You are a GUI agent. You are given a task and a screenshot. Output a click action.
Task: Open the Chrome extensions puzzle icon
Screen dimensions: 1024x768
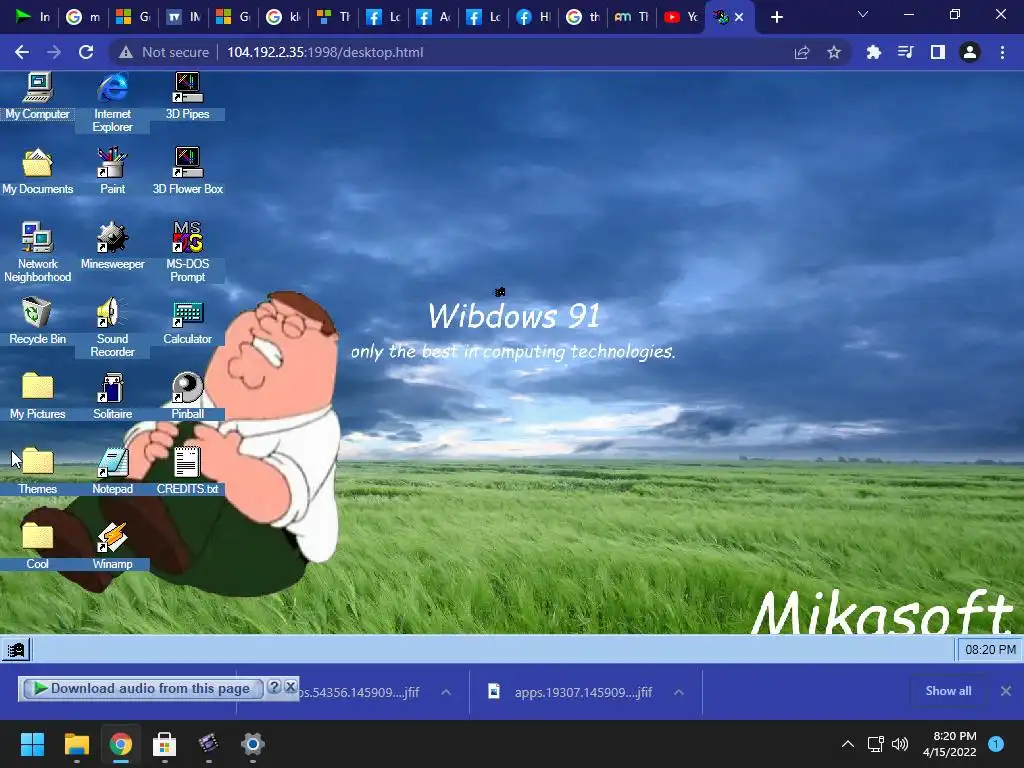point(873,52)
